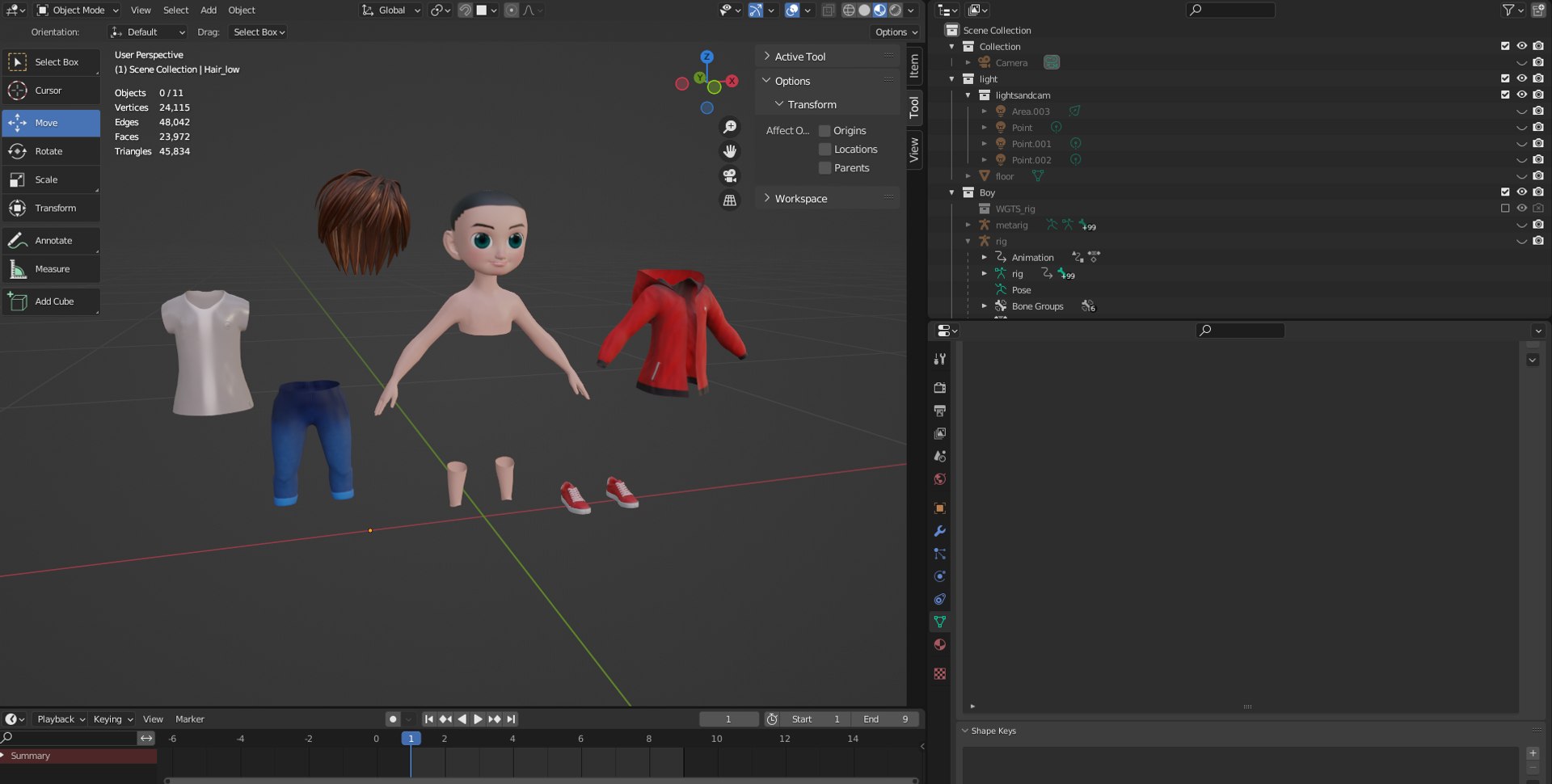The width and height of the screenshot is (1552, 784).
Task: Switch to the Item sidebar tab
Action: pos(914,65)
